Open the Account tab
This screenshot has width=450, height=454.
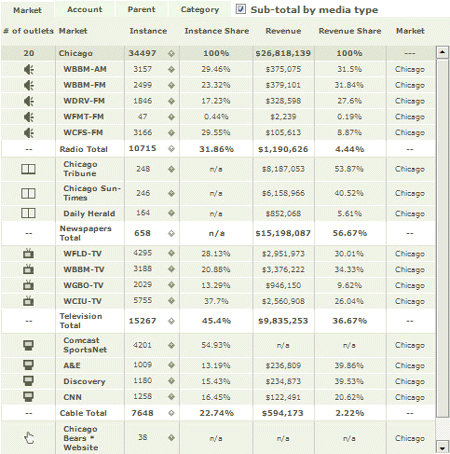click(85, 9)
